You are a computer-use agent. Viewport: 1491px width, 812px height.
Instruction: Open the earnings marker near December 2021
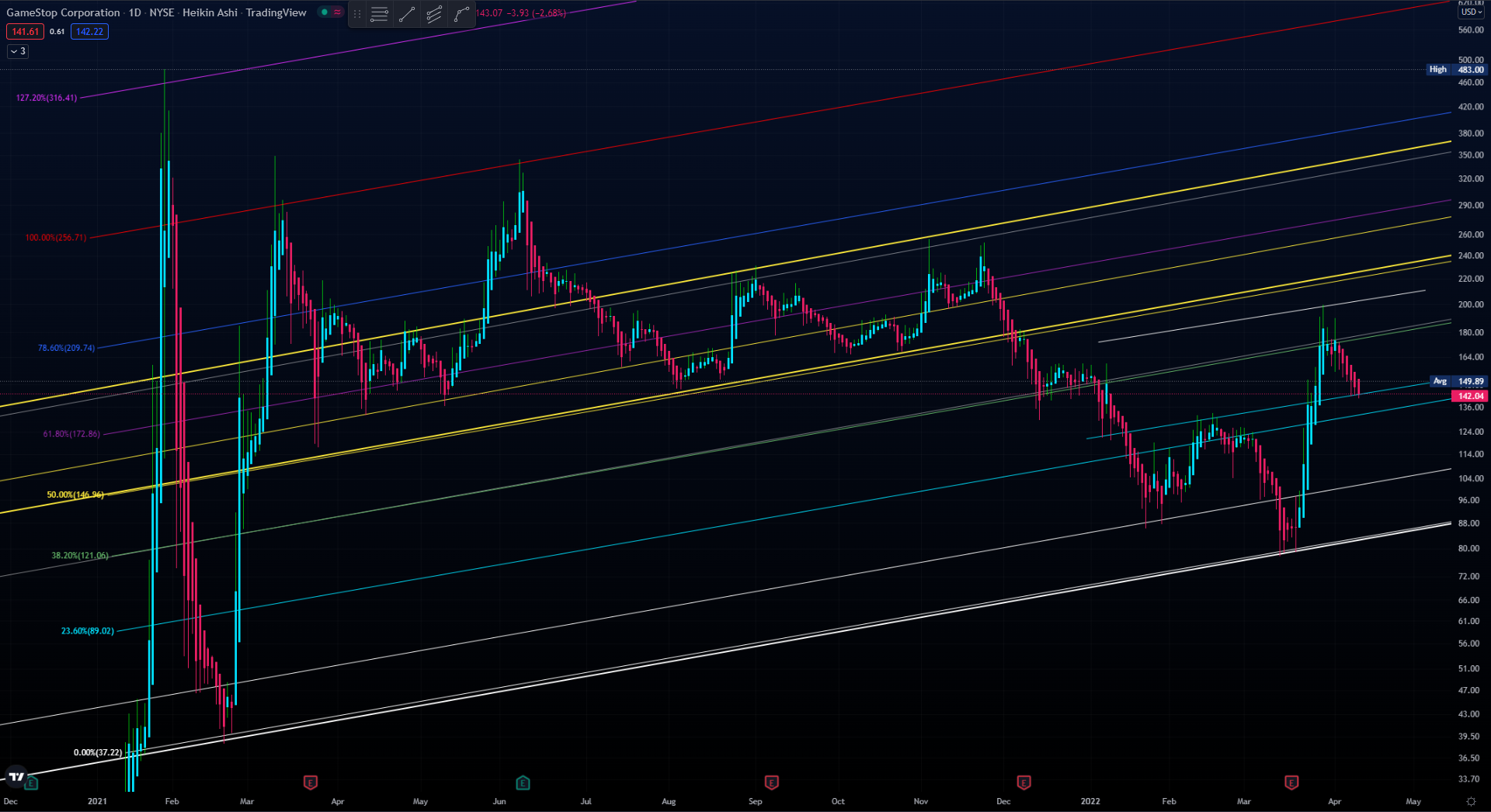1024,783
